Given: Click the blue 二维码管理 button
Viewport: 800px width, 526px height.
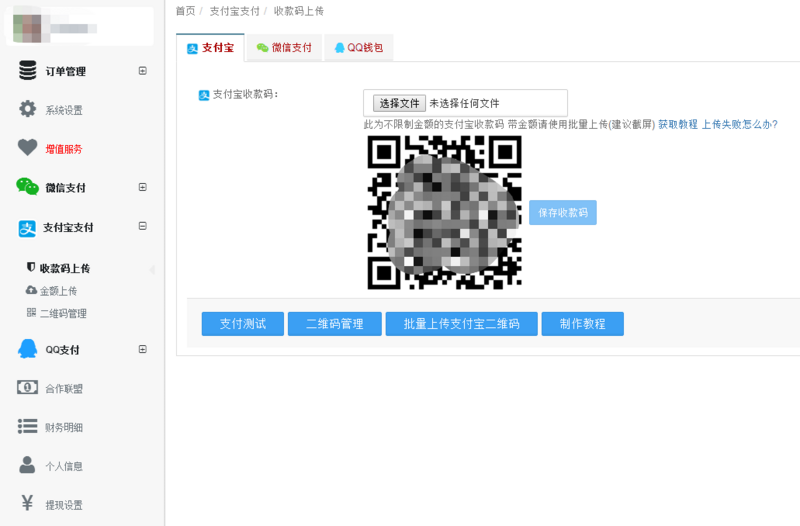Looking at the screenshot, I should [335, 323].
